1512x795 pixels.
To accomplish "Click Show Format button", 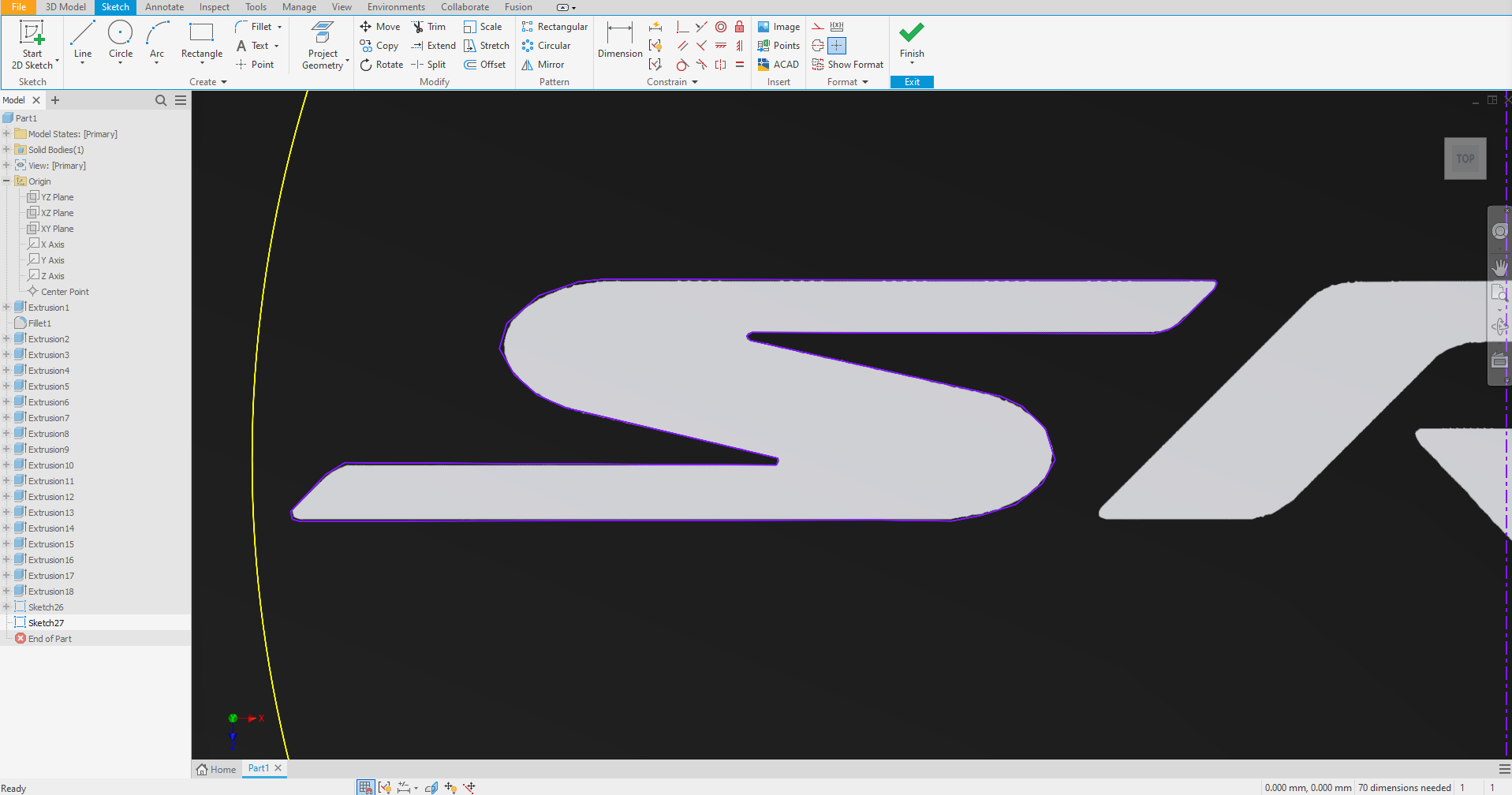I will 847,65.
